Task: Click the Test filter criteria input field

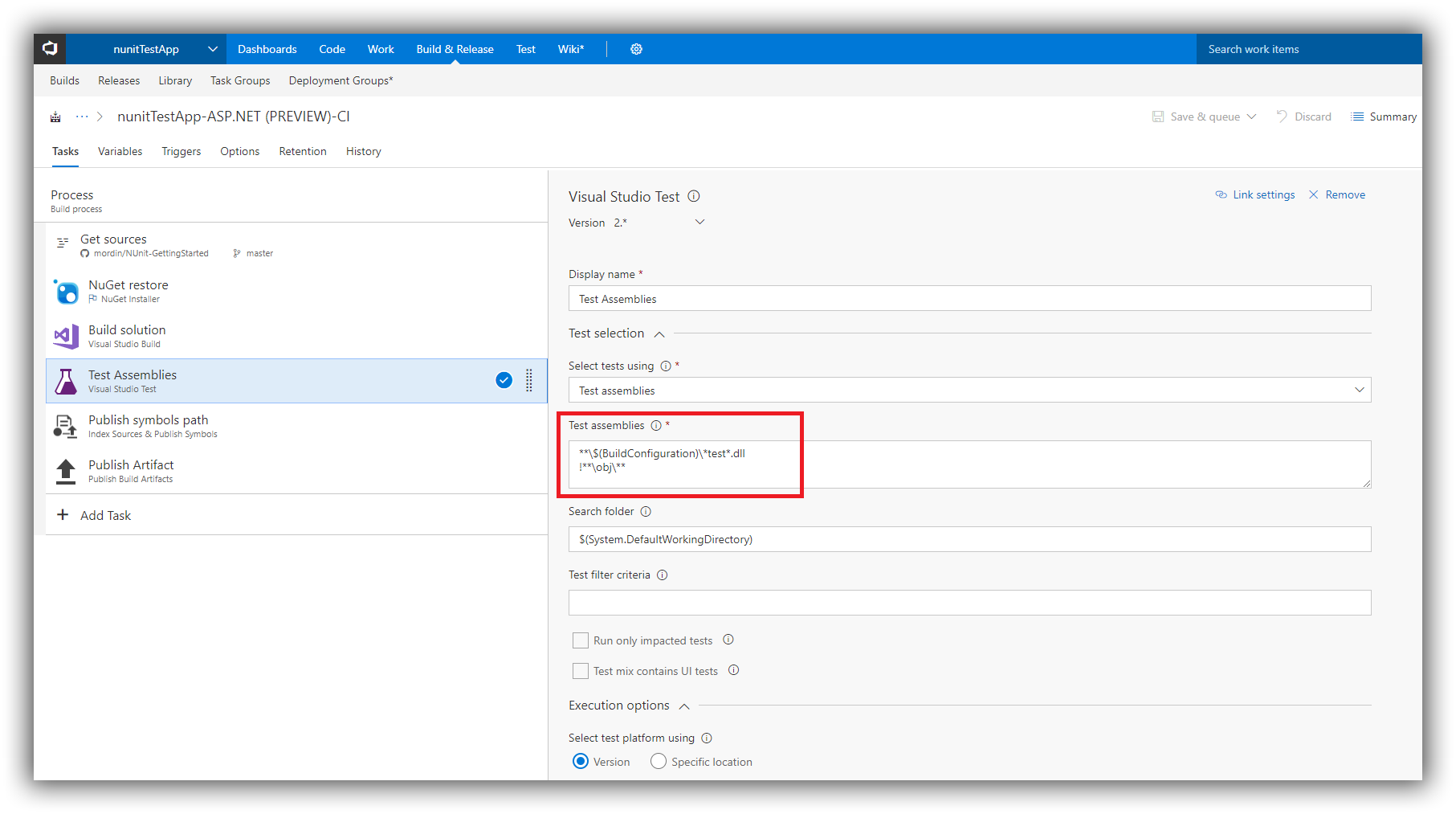Action: tap(969, 603)
